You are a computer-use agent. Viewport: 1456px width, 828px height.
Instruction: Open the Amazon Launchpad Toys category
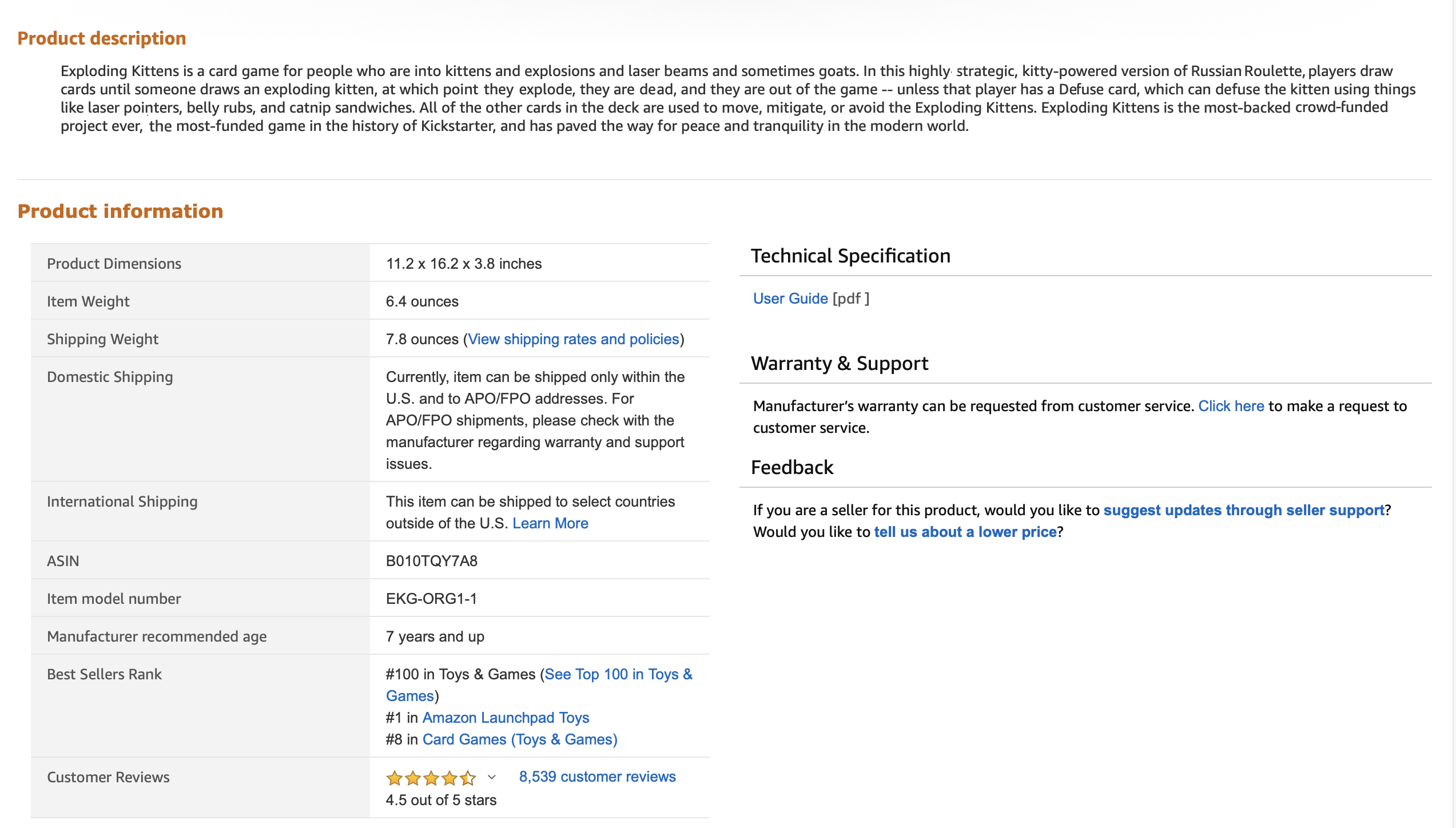click(506, 718)
